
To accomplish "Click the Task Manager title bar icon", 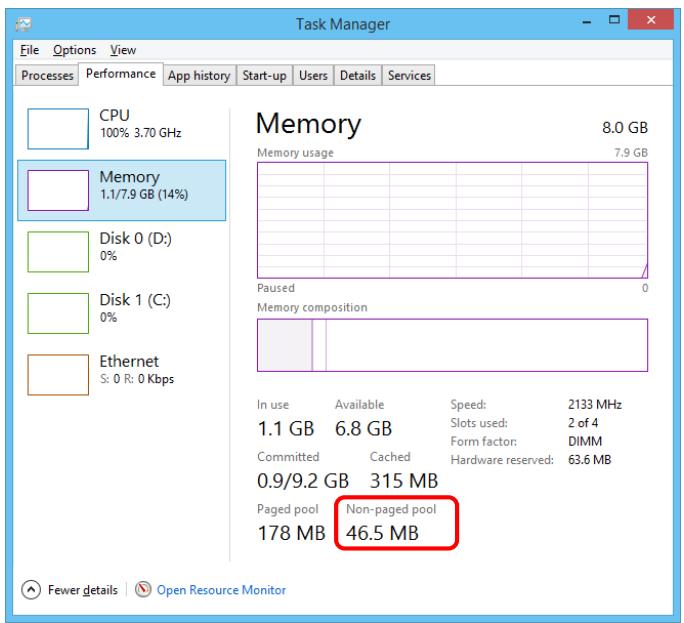I will coord(24,24).
